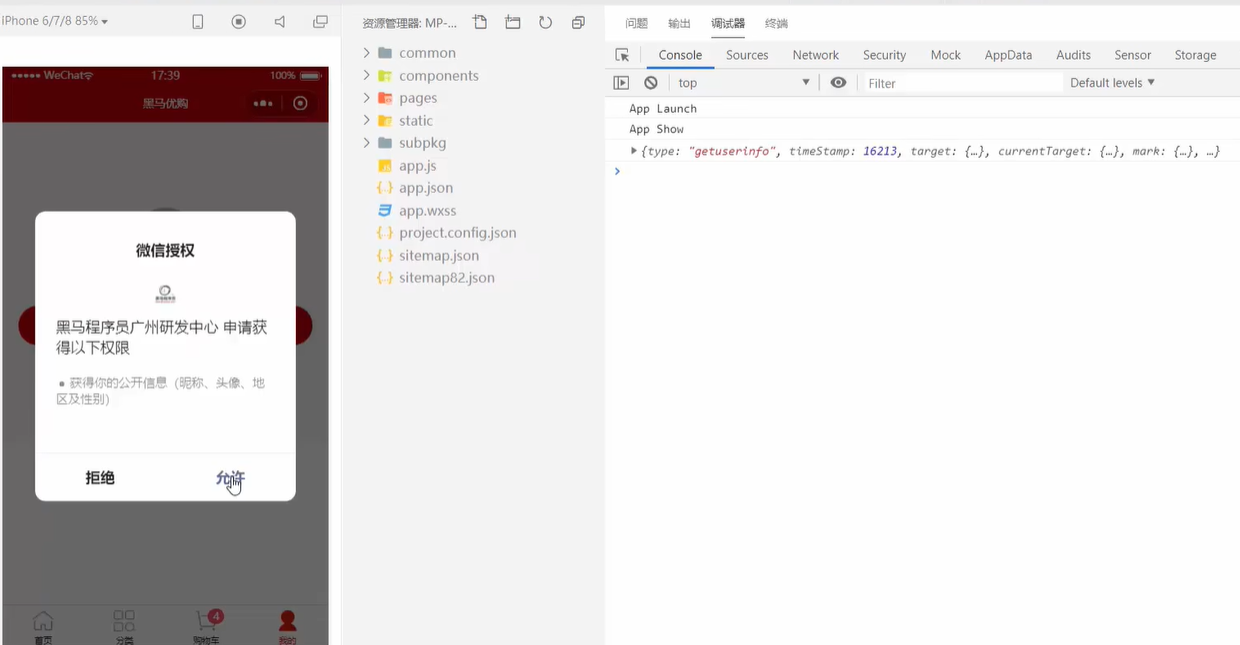
Task: Click the 微信授权 dialog title
Action: (165, 250)
